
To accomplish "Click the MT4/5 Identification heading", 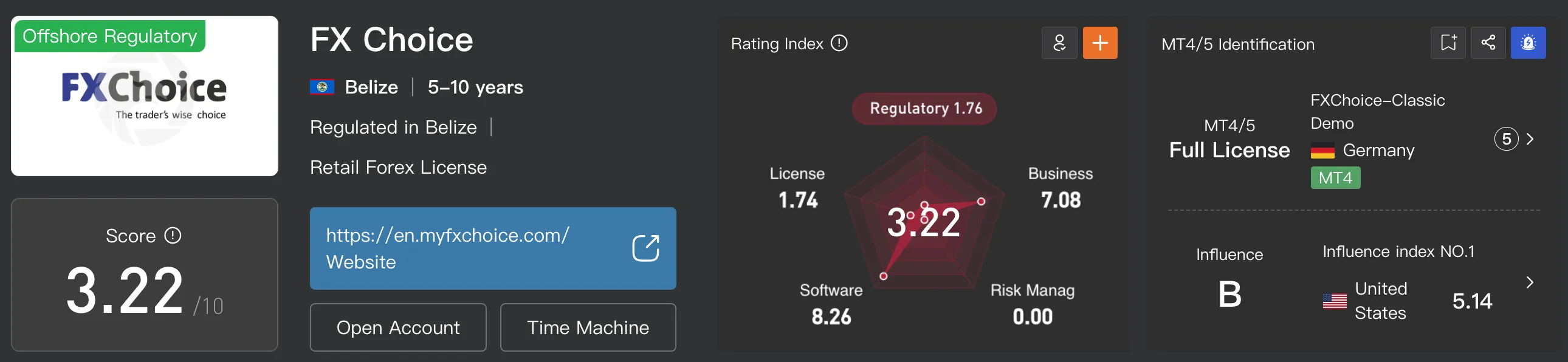I will pos(1238,44).
